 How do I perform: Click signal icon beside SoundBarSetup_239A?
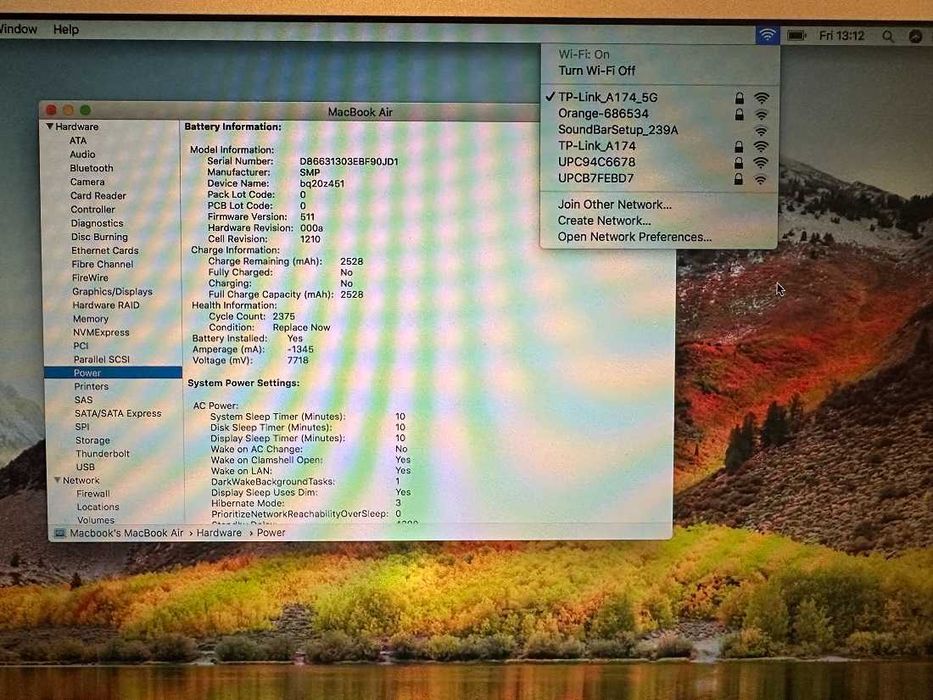(761, 131)
